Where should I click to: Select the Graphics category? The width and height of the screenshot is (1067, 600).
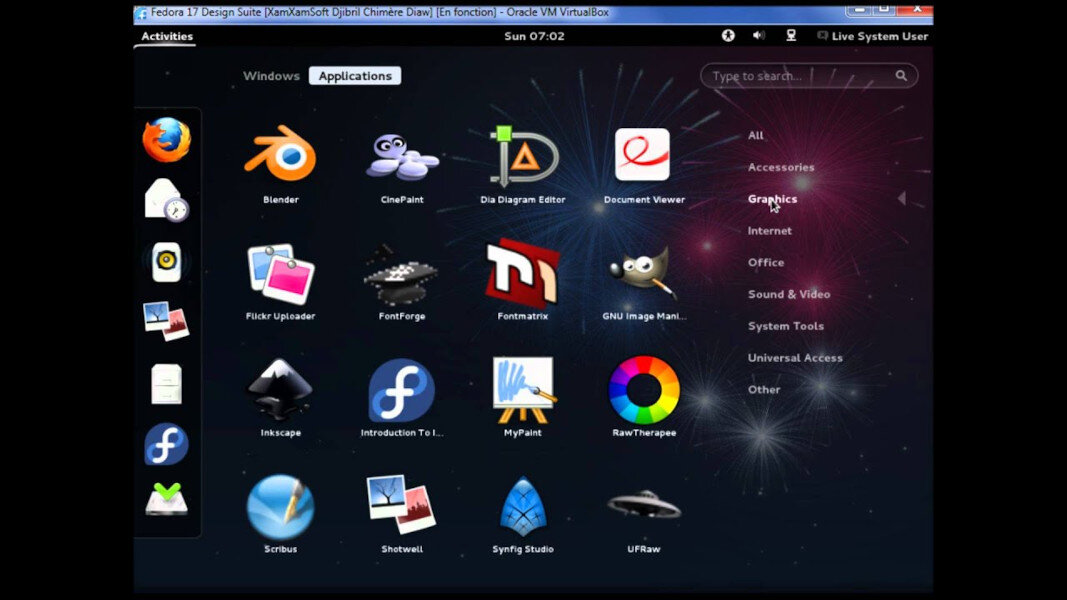[772, 199]
